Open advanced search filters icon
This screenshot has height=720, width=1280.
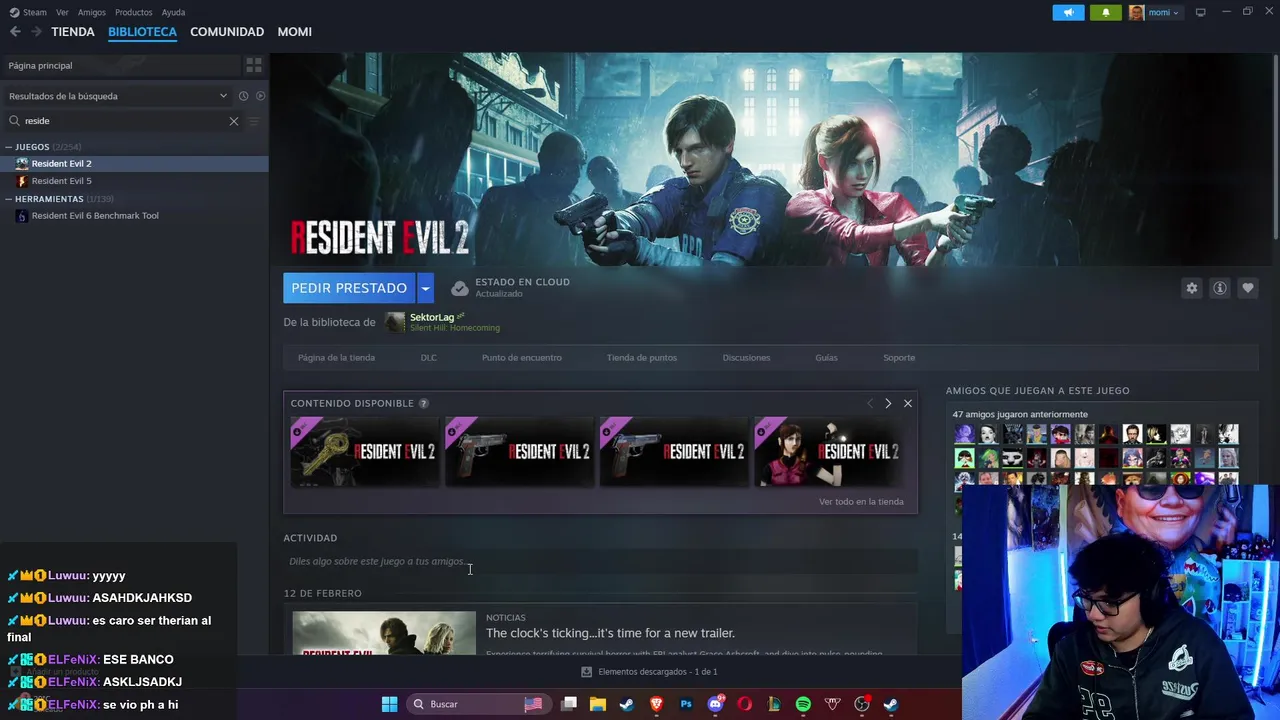(253, 121)
